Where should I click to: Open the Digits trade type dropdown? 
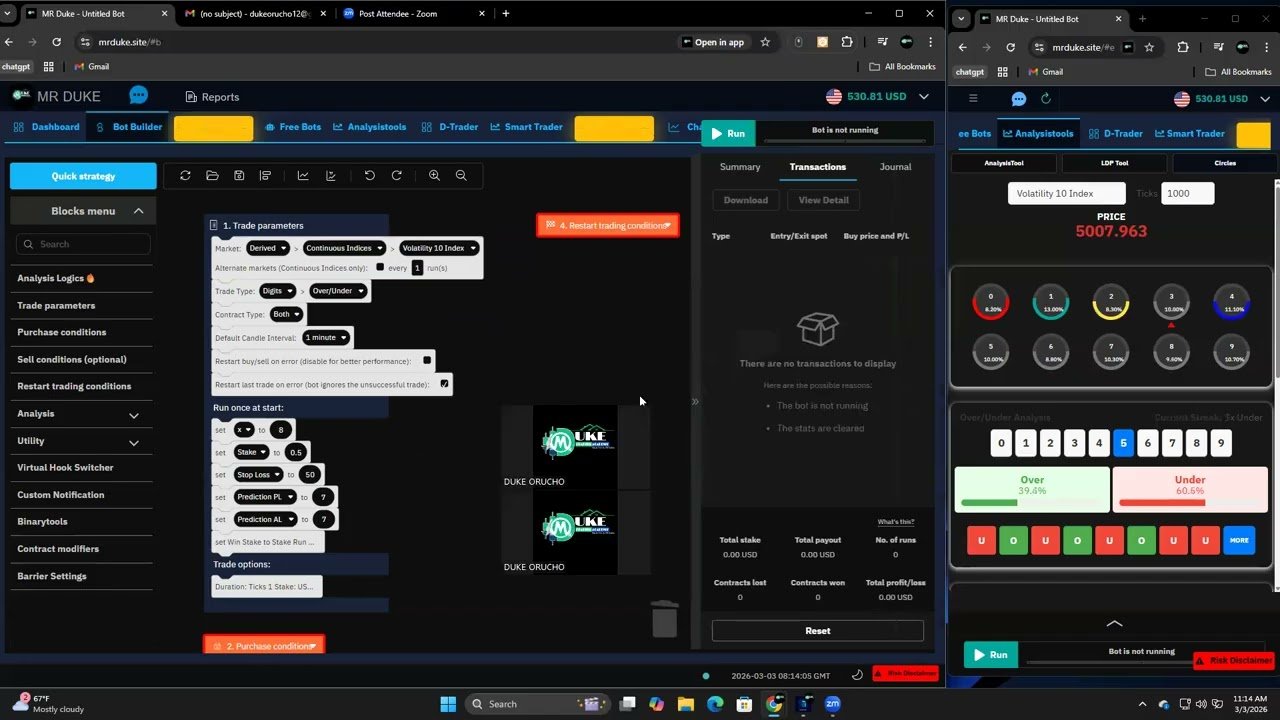275,291
